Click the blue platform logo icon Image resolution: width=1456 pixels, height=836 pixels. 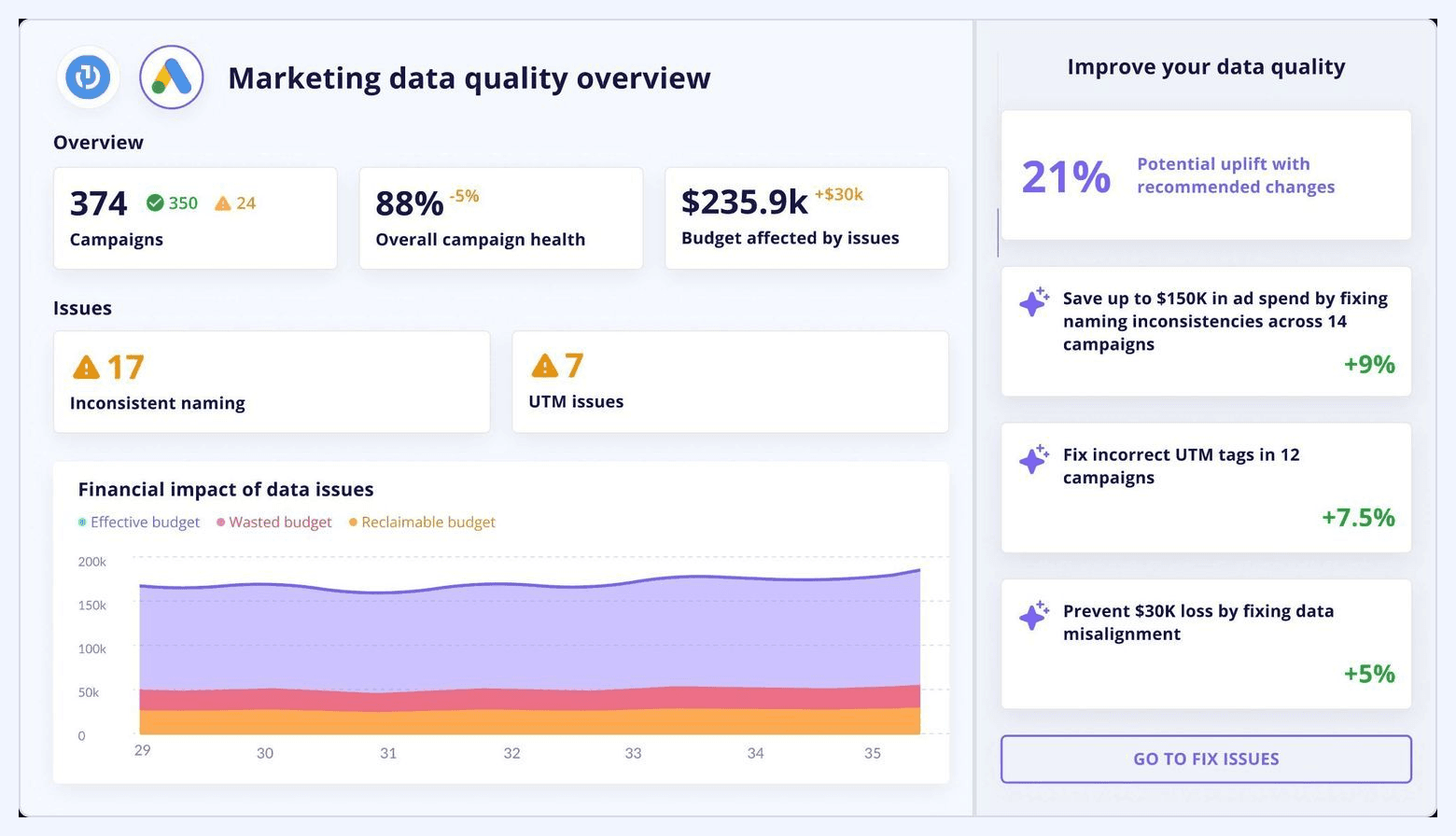pyautogui.click(x=87, y=77)
